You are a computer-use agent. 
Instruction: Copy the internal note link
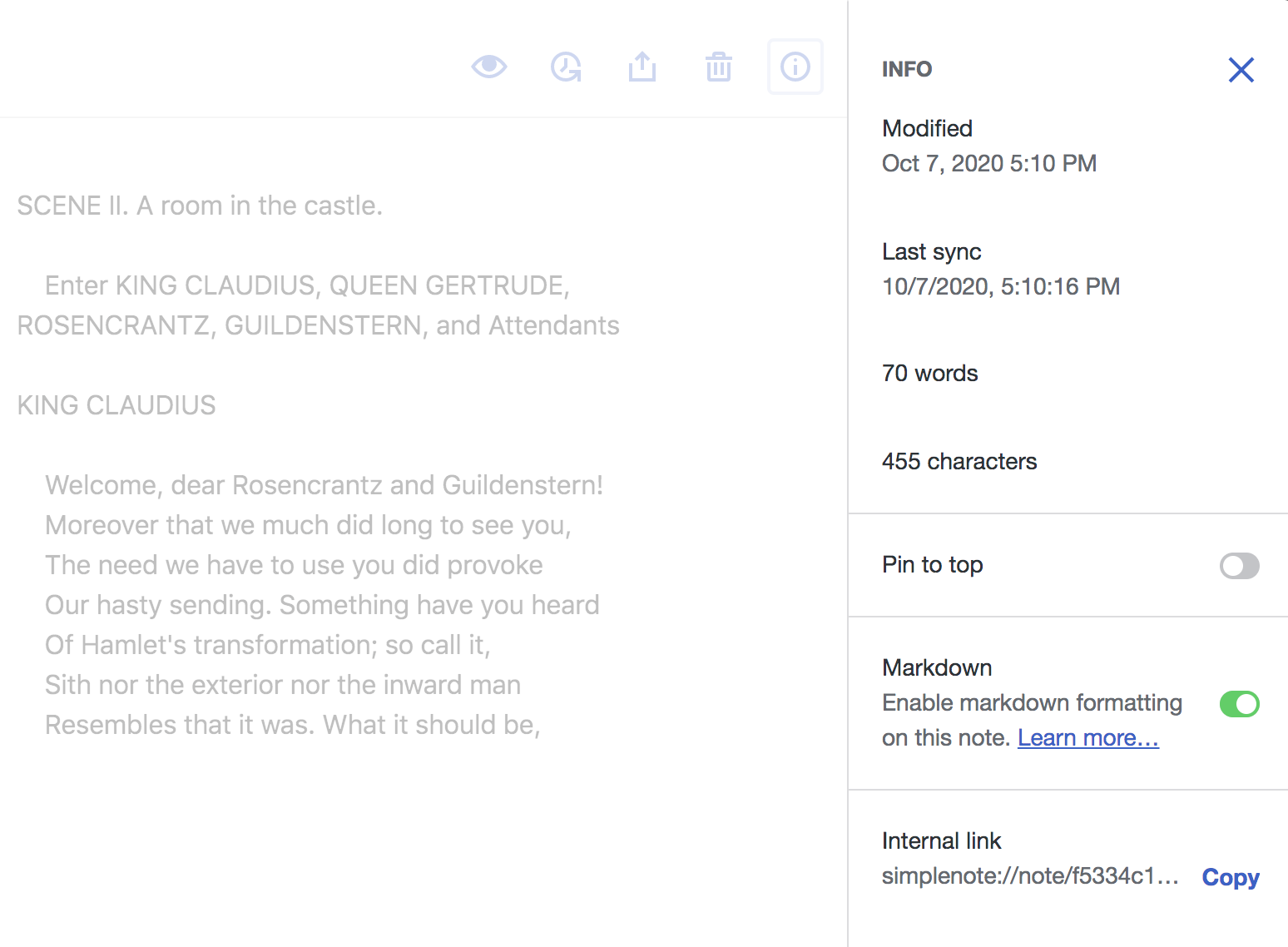point(1231,877)
